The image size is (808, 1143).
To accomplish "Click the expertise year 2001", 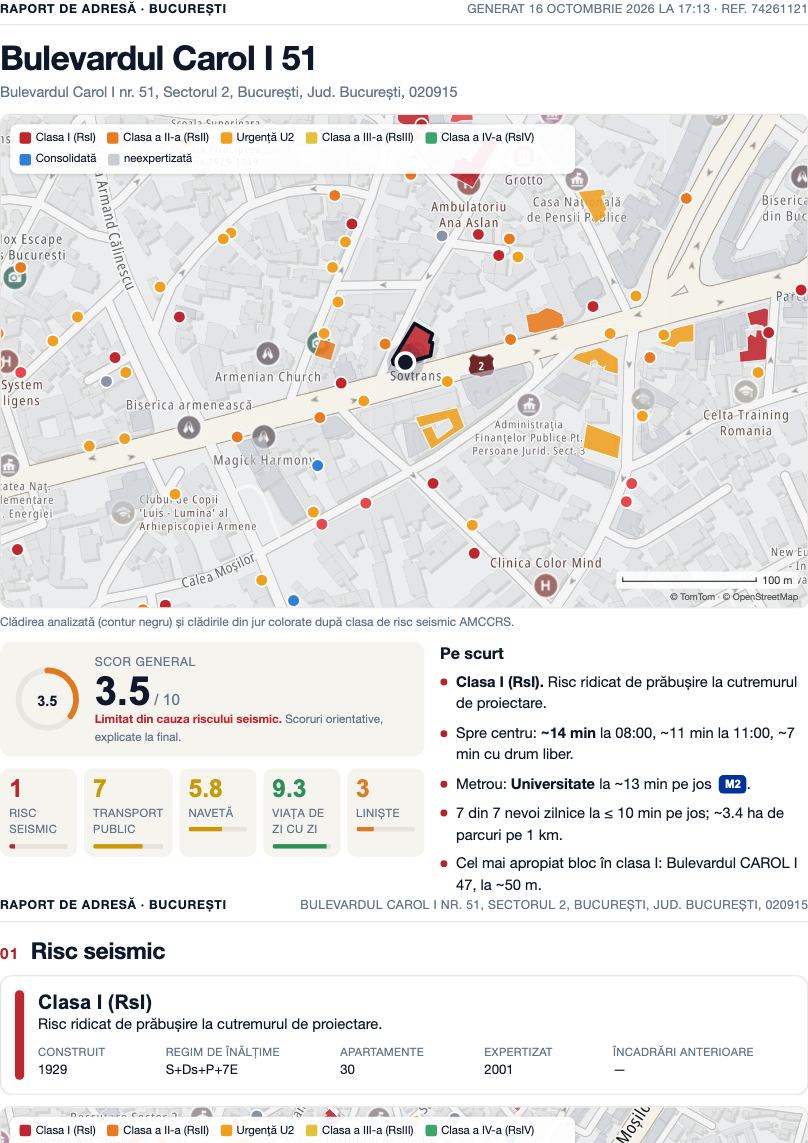I will coord(498,1069).
